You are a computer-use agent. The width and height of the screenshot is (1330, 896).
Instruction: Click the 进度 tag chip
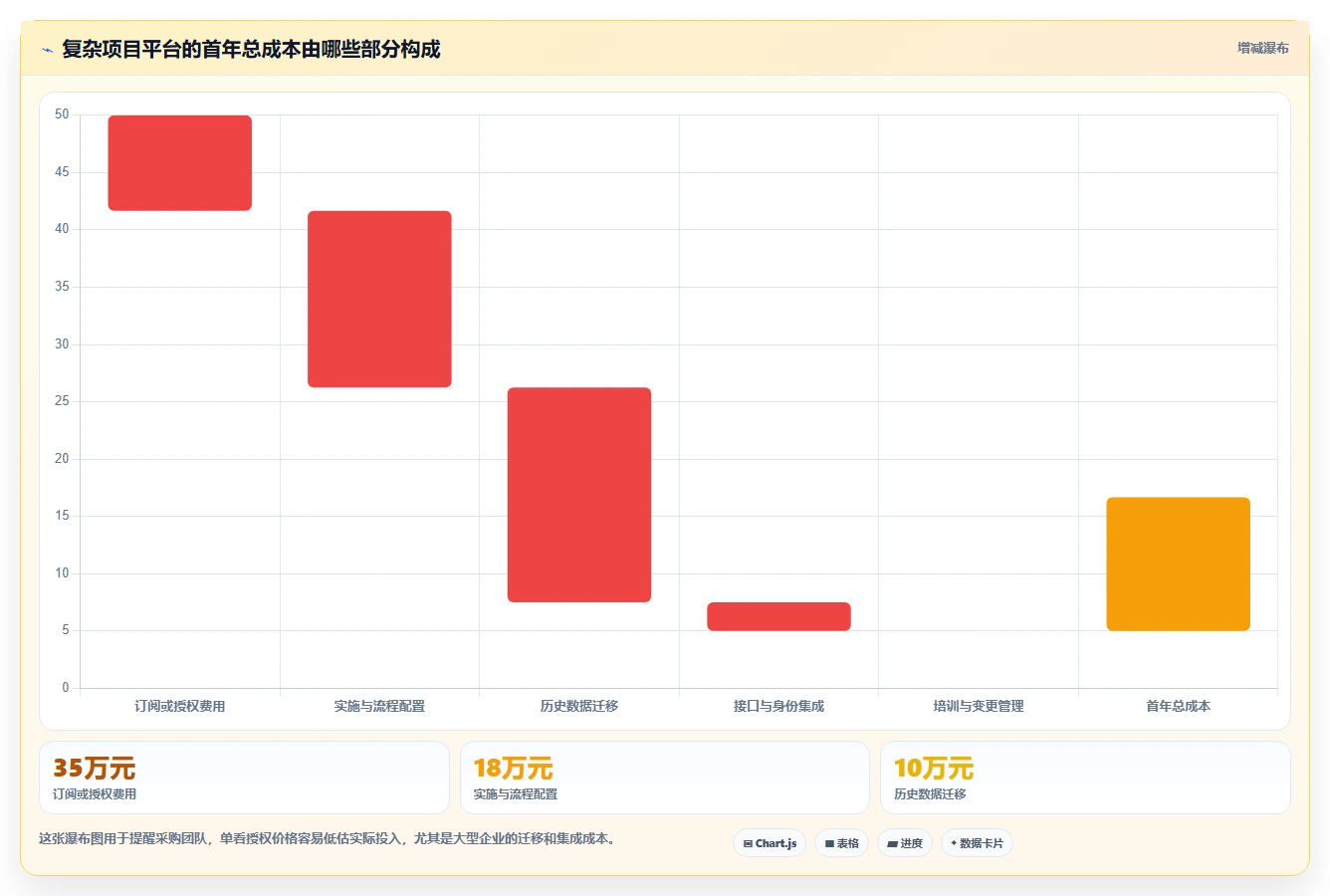click(904, 843)
